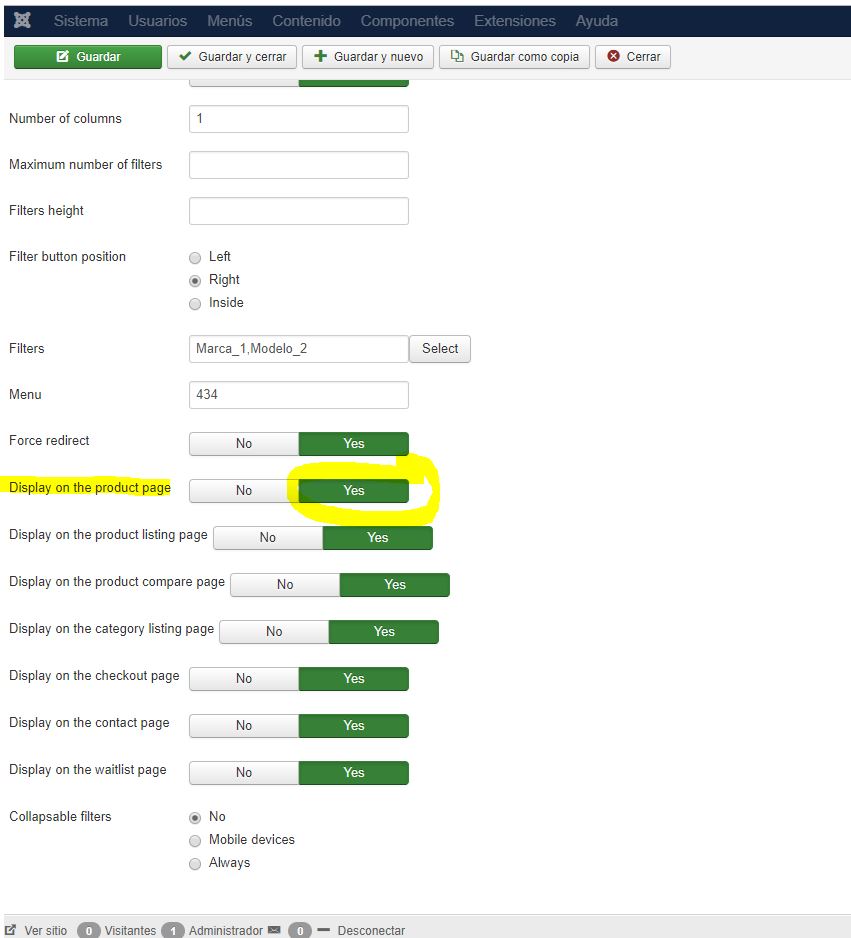The height and width of the screenshot is (938, 851).
Task: Open the Menús menu
Action: (x=230, y=21)
